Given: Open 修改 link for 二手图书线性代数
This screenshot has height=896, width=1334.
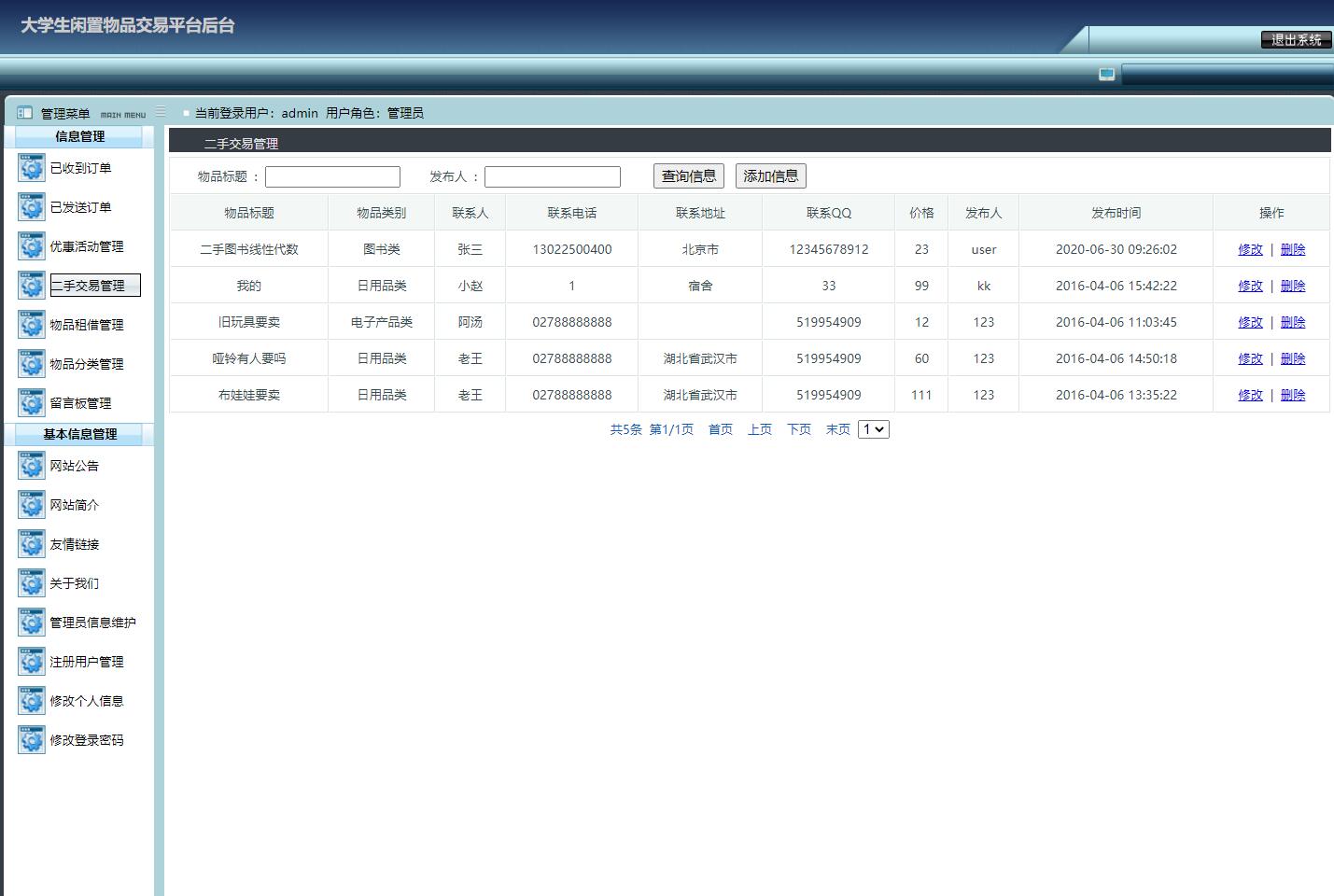Looking at the screenshot, I should tap(1249, 249).
